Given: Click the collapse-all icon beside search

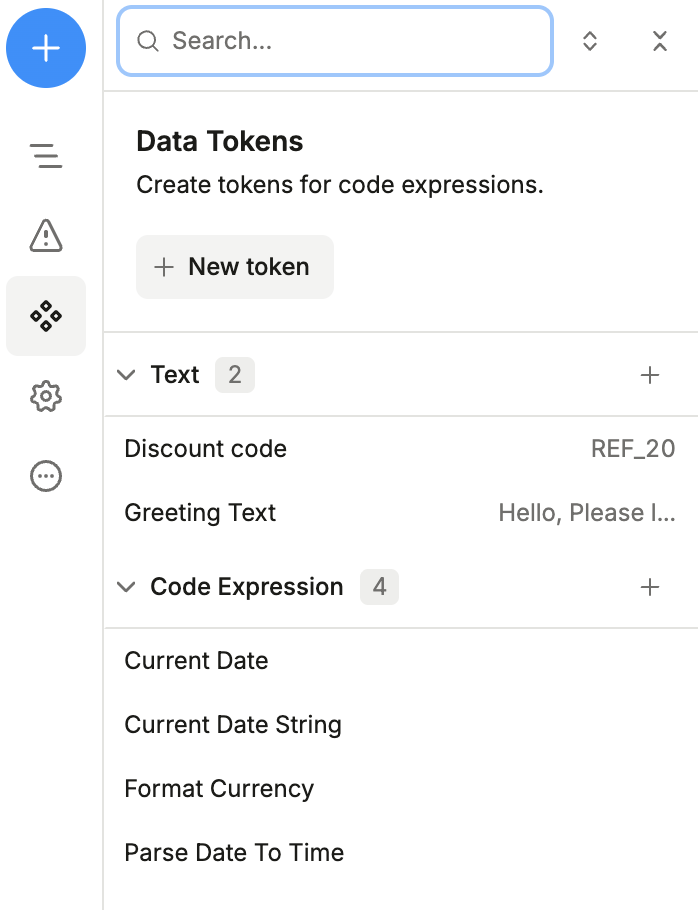Looking at the screenshot, I should coord(660,41).
